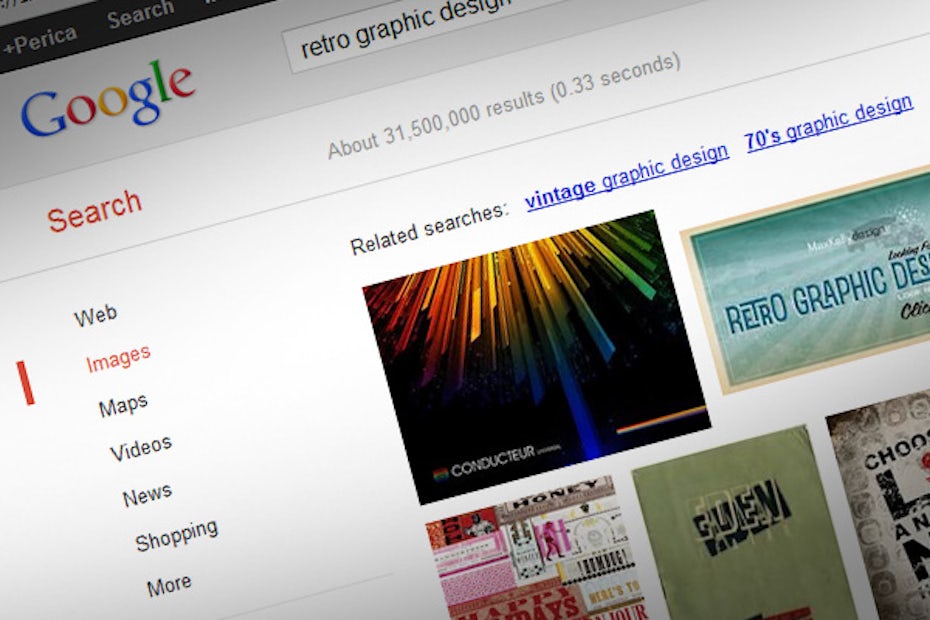
Task: View the olive green poster thumbnail
Action: point(740,530)
